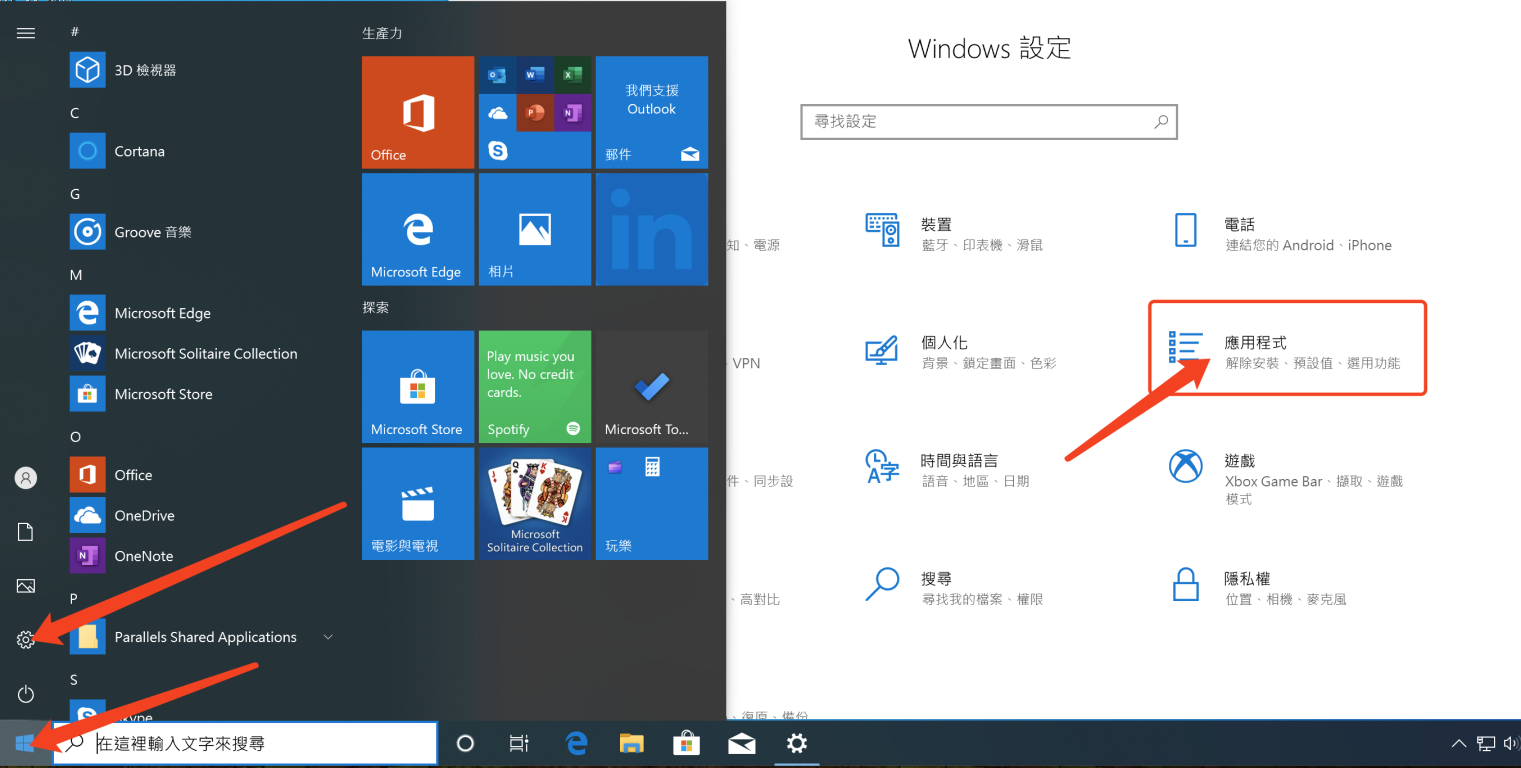Open Microsoft Solitaire Collection tile
Viewport: 1521px width, 768px height.
(x=534, y=503)
